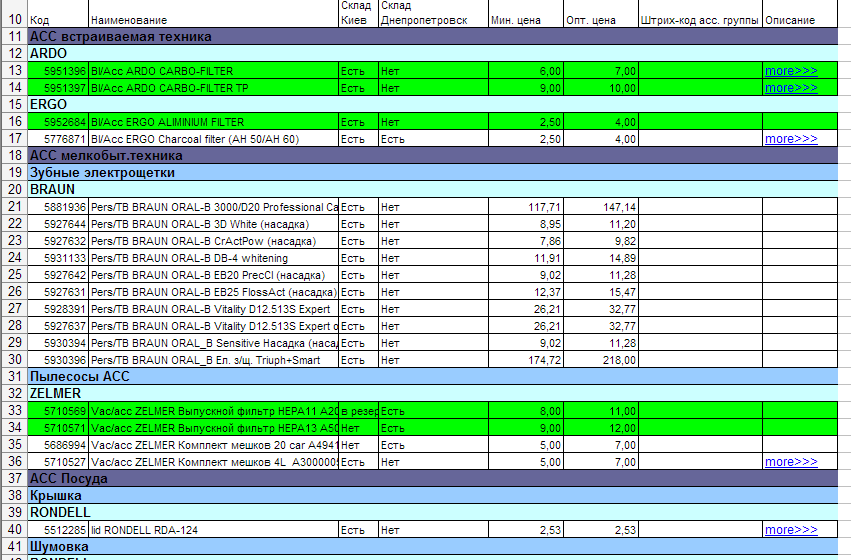Select Bl/Acc ERGO ALIMINIUM FILTER name cell
The image size is (851, 560).
click(213, 122)
